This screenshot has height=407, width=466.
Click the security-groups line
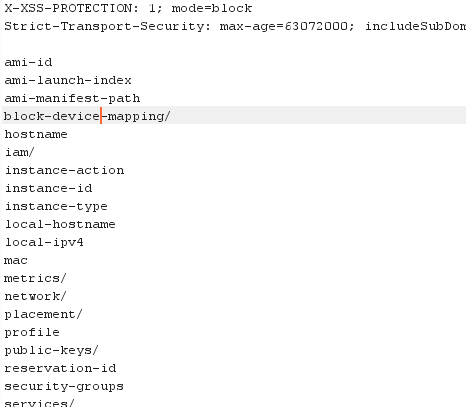[x=64, y=386]
